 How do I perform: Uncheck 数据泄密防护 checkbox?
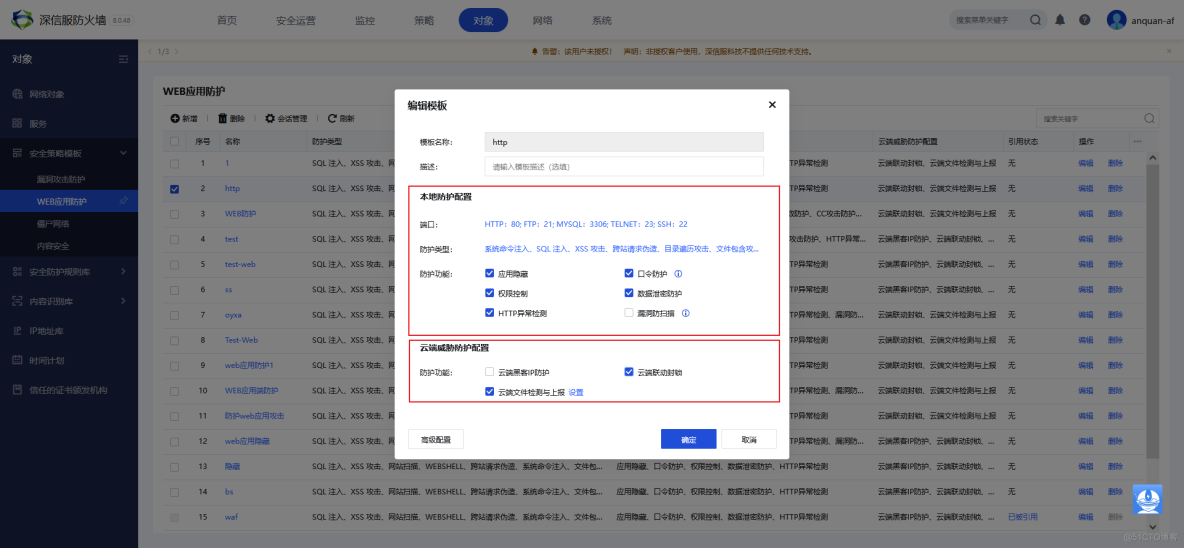point(628,294)
